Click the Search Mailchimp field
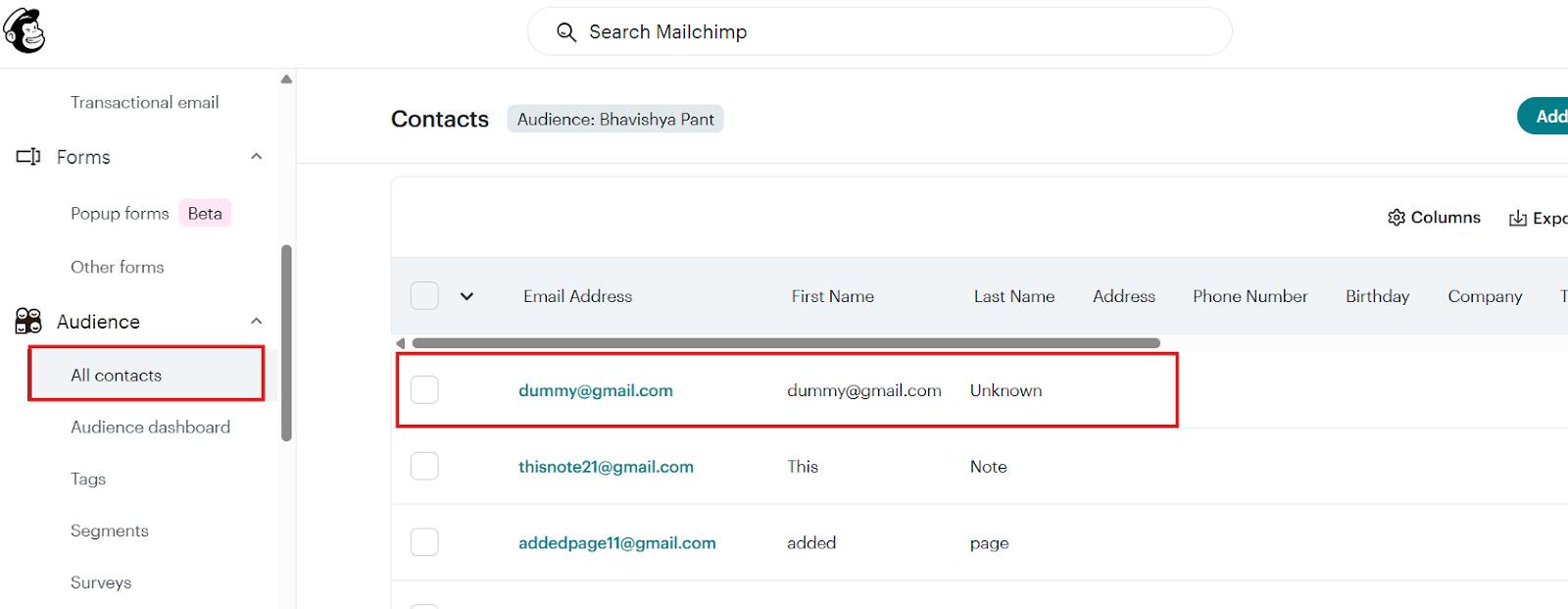 (x=879, y=32)
